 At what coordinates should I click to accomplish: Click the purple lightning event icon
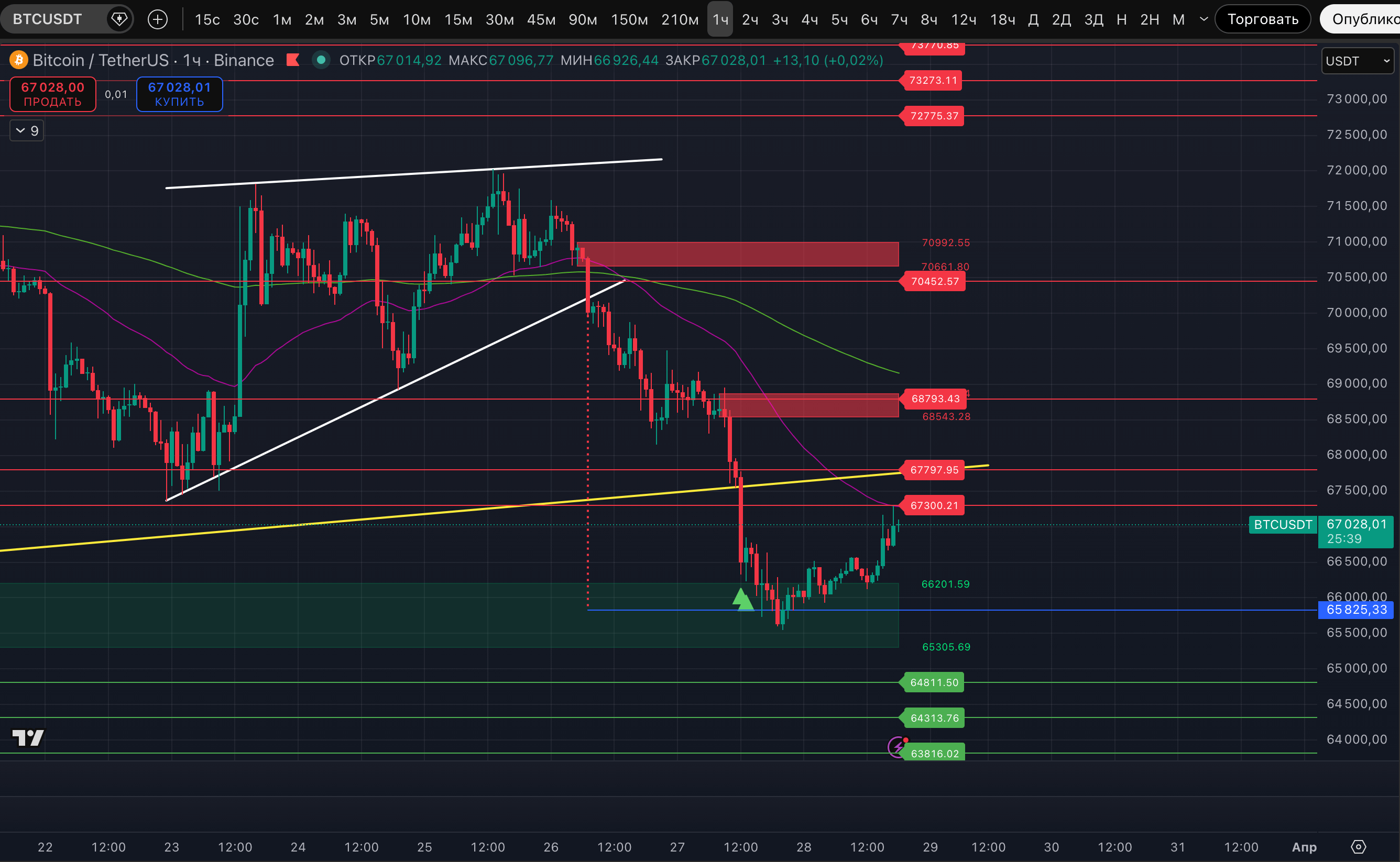897,746
